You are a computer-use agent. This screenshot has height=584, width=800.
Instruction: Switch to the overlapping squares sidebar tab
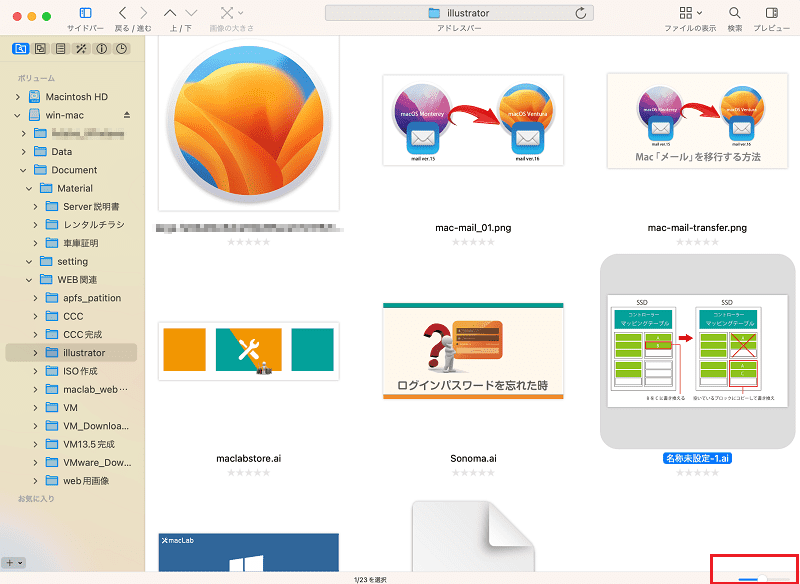40,49
